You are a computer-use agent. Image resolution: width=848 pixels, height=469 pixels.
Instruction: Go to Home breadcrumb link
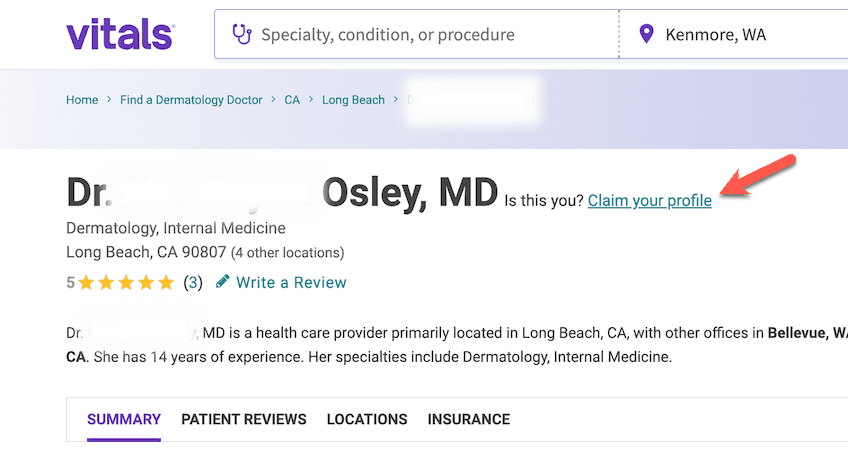tap(82, 100)
